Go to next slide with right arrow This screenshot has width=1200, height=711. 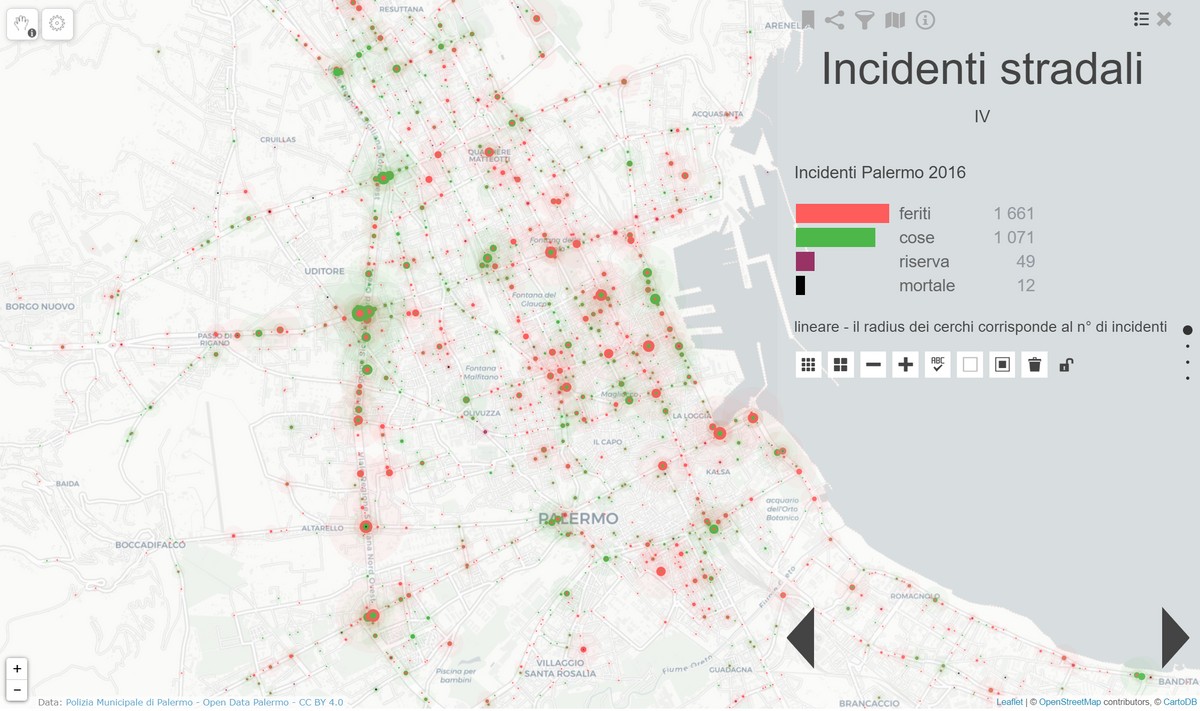(1175, 637)
